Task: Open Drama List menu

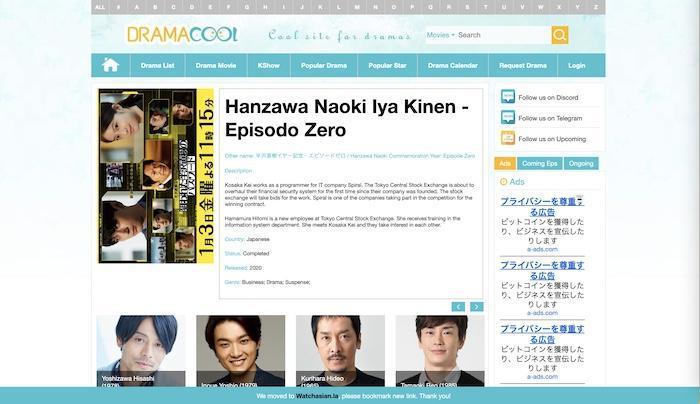Action: tap(157, 65)
